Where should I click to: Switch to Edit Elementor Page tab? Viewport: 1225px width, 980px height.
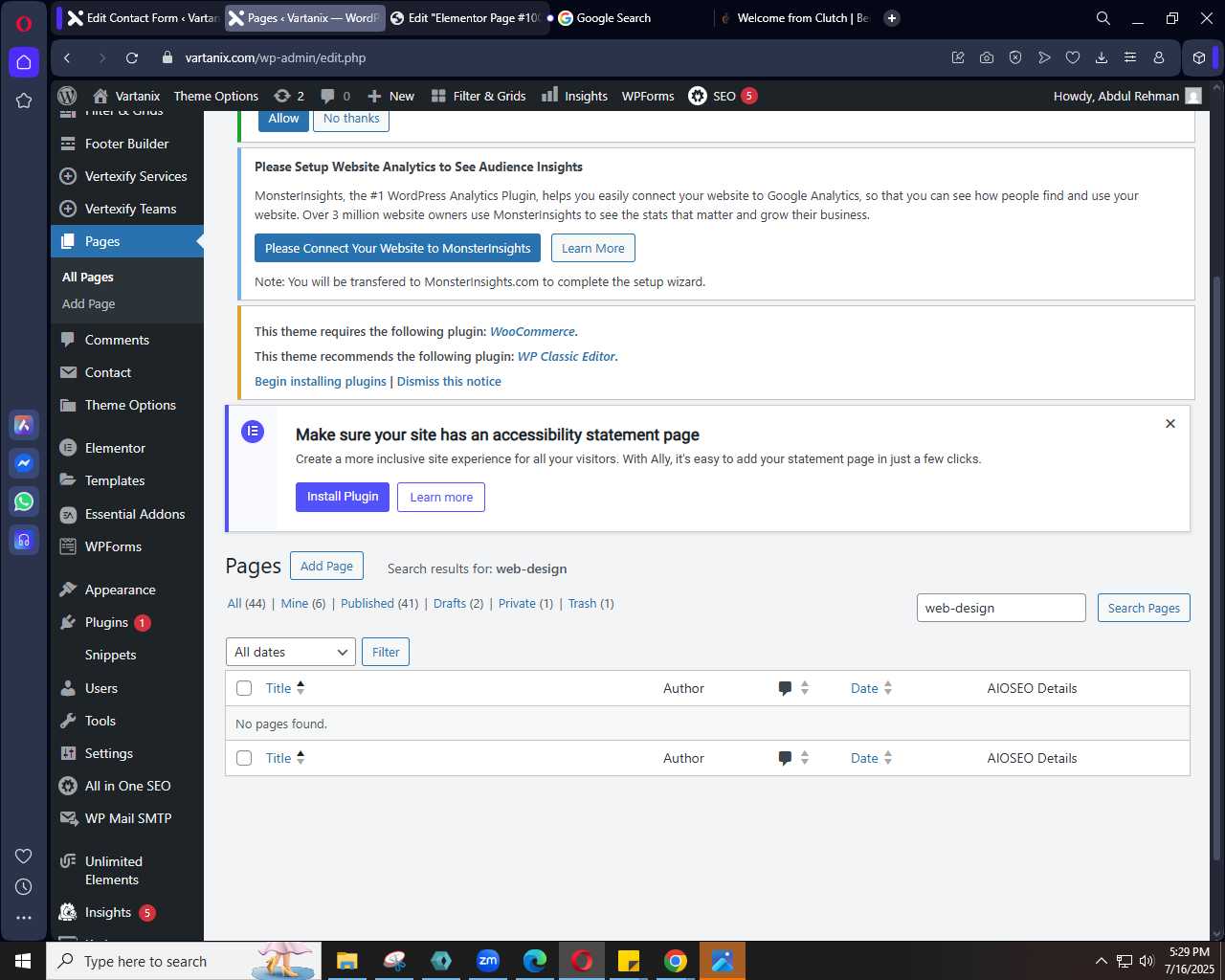pyautogui.click(x=465, y=18)
